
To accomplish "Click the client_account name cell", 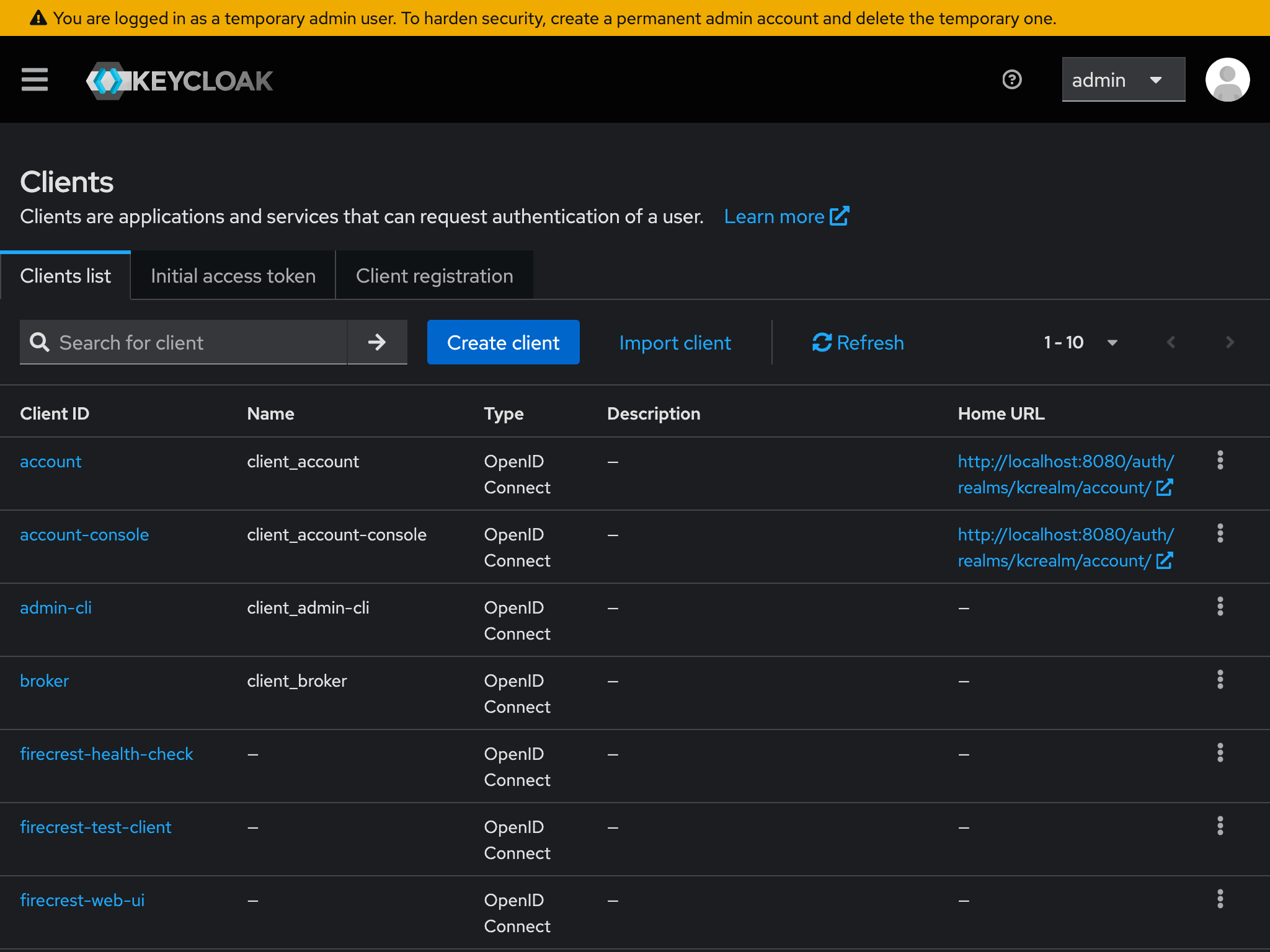I will pyautogui.click(x=303, y=462).
